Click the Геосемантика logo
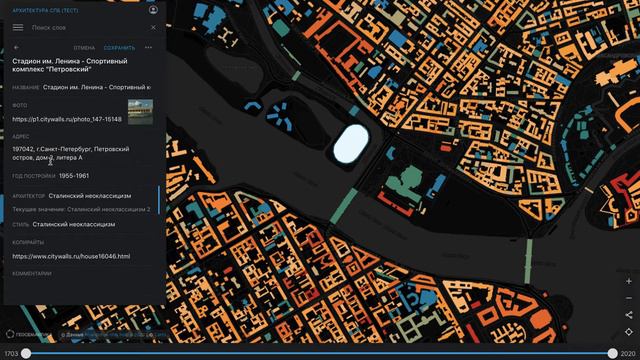Viewport: 640px width, 360px height. click(x=28, y=334)
